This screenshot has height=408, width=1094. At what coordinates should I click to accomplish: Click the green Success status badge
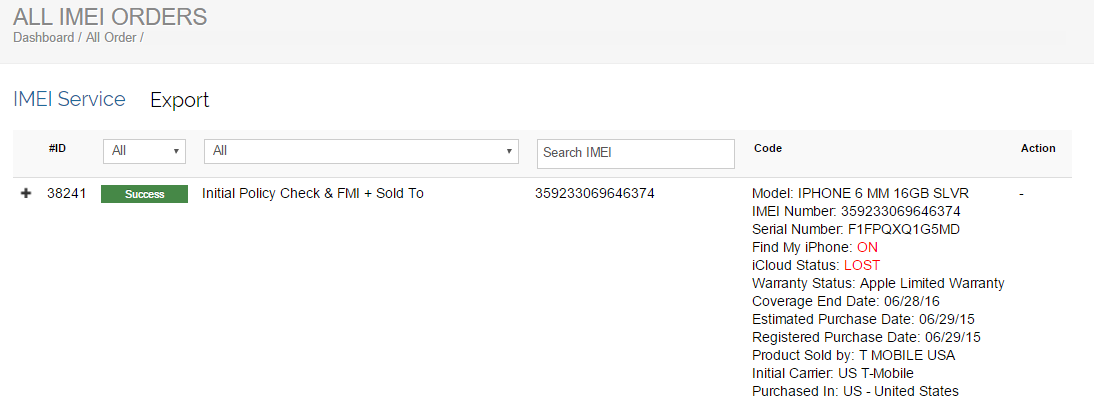[144, 194]
